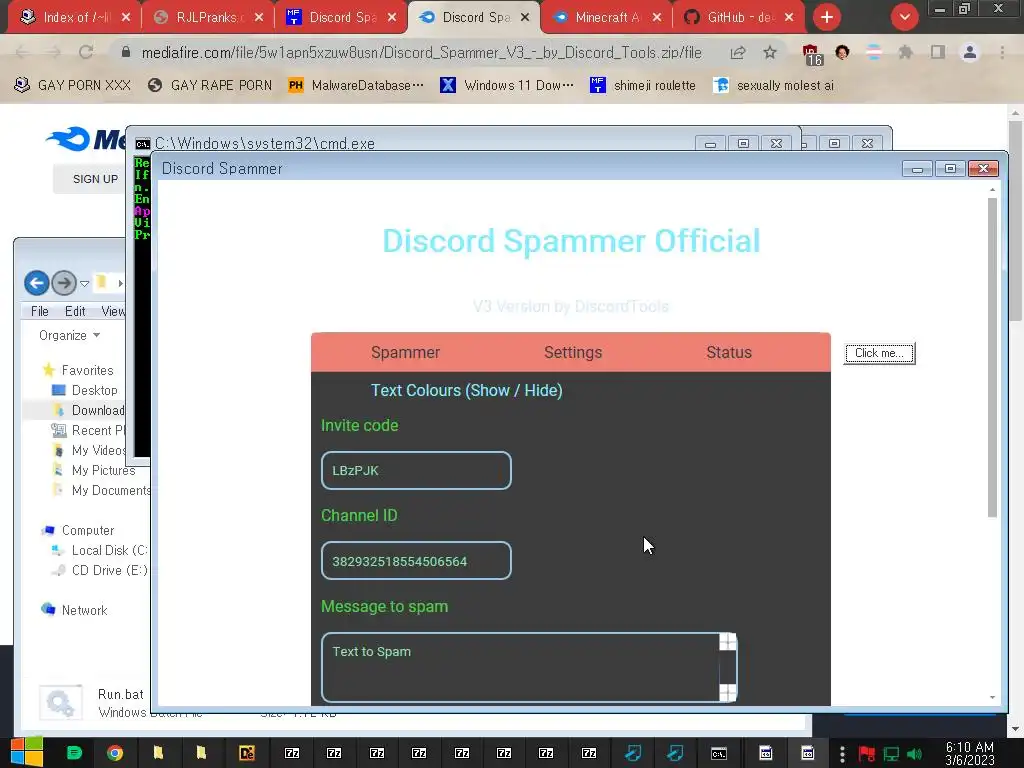The width and height of the screenshot is (1024, 768).
Task: Click the Channel ID input field
Action: (x=416, y=561)
